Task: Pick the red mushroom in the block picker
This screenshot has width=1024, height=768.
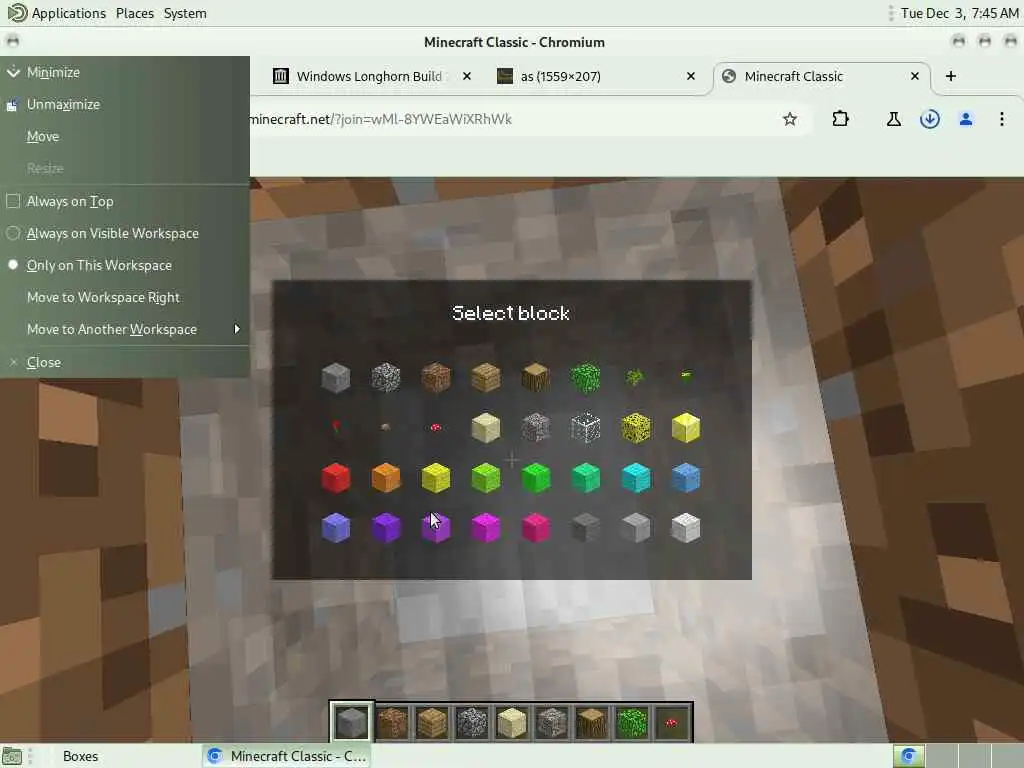Action: tap(436, 428)
